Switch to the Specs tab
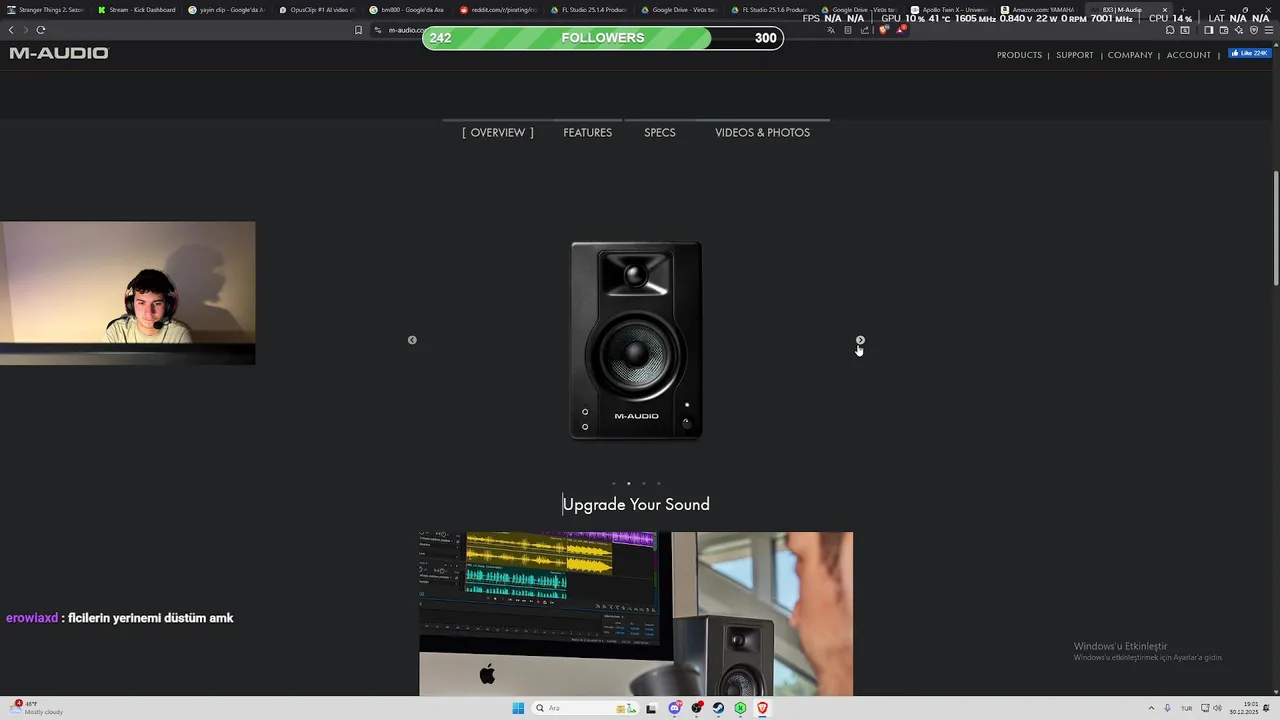This screenshot has width=1280, height=720. (660, 132)
